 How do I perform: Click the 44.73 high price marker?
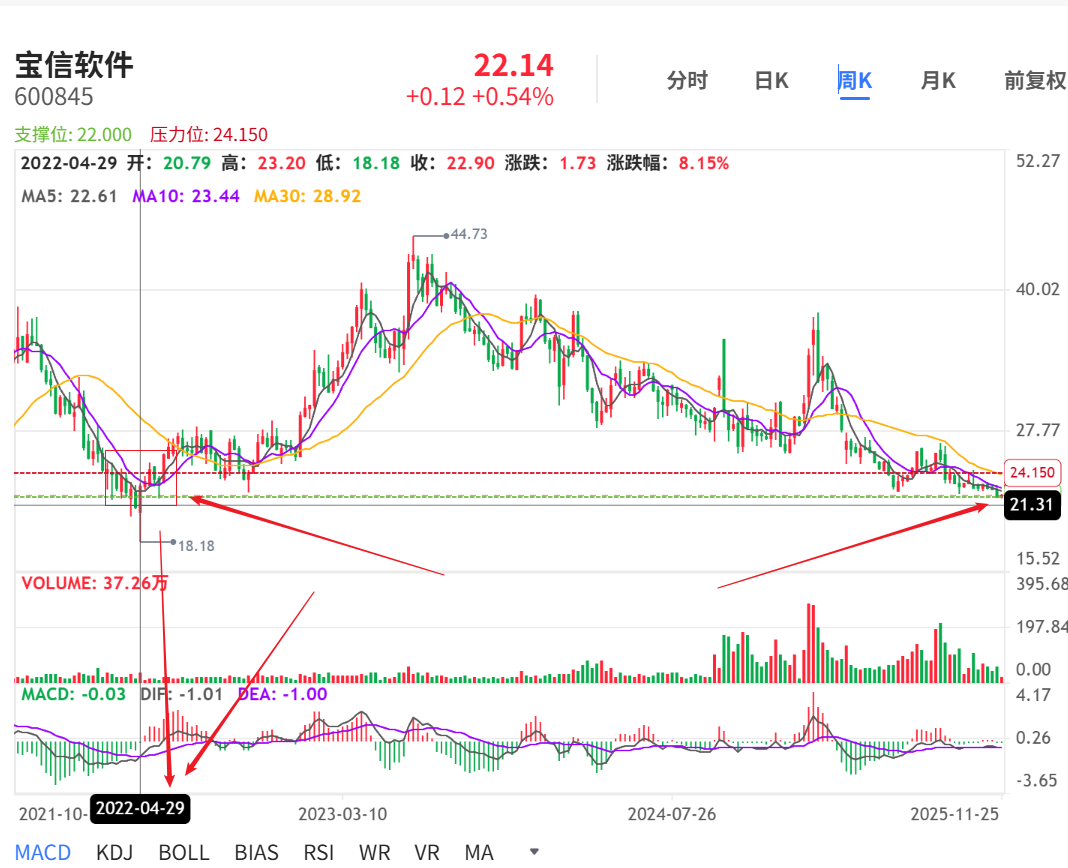pos(469,234)
